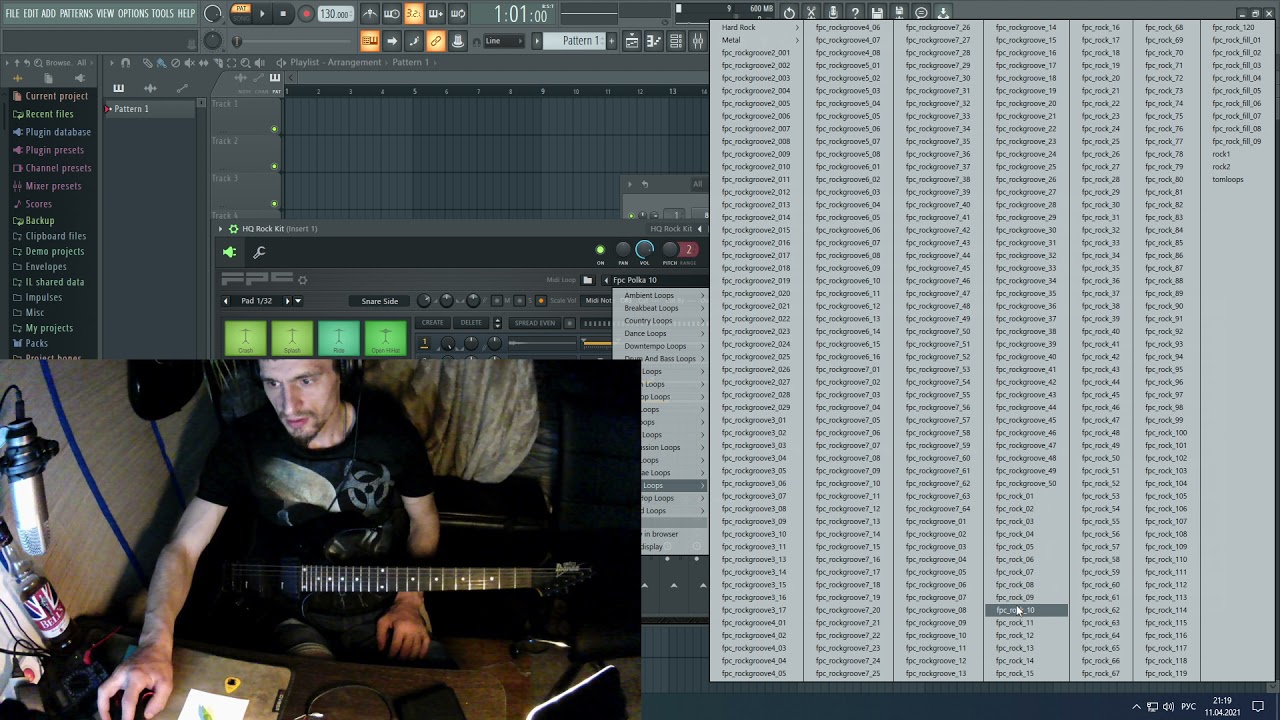Adjust the channel VOL knob
Screen dimensions: 1280x720
click(x=644, y=249)
